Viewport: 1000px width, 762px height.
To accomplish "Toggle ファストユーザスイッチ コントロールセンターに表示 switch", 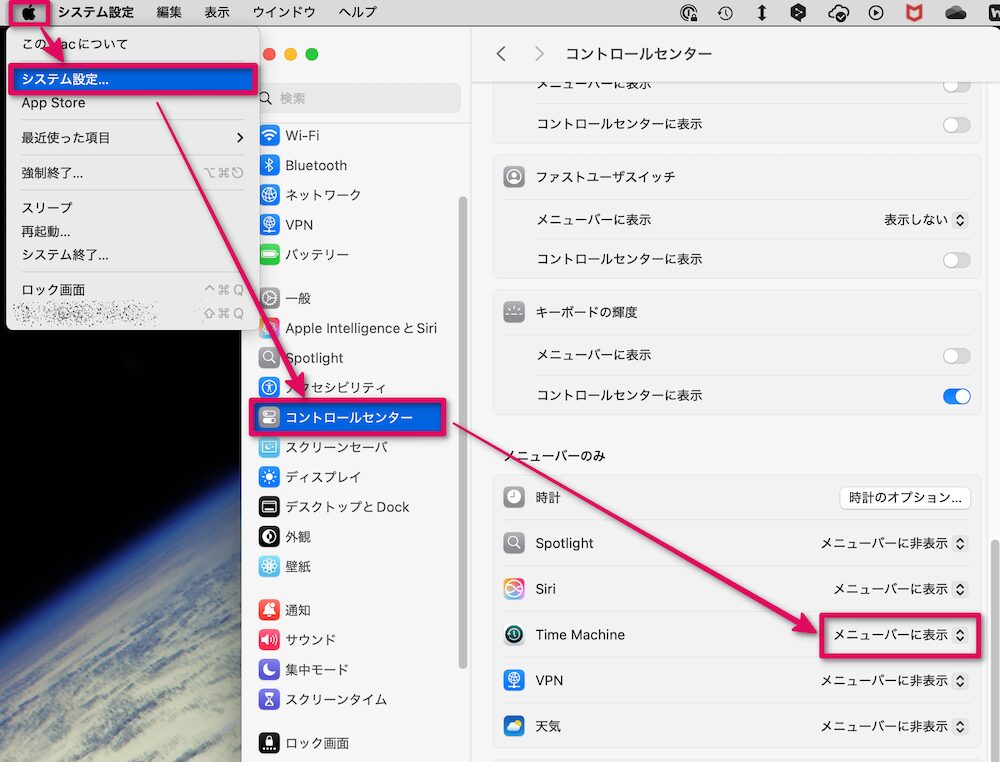I will [x=956, y=260].
